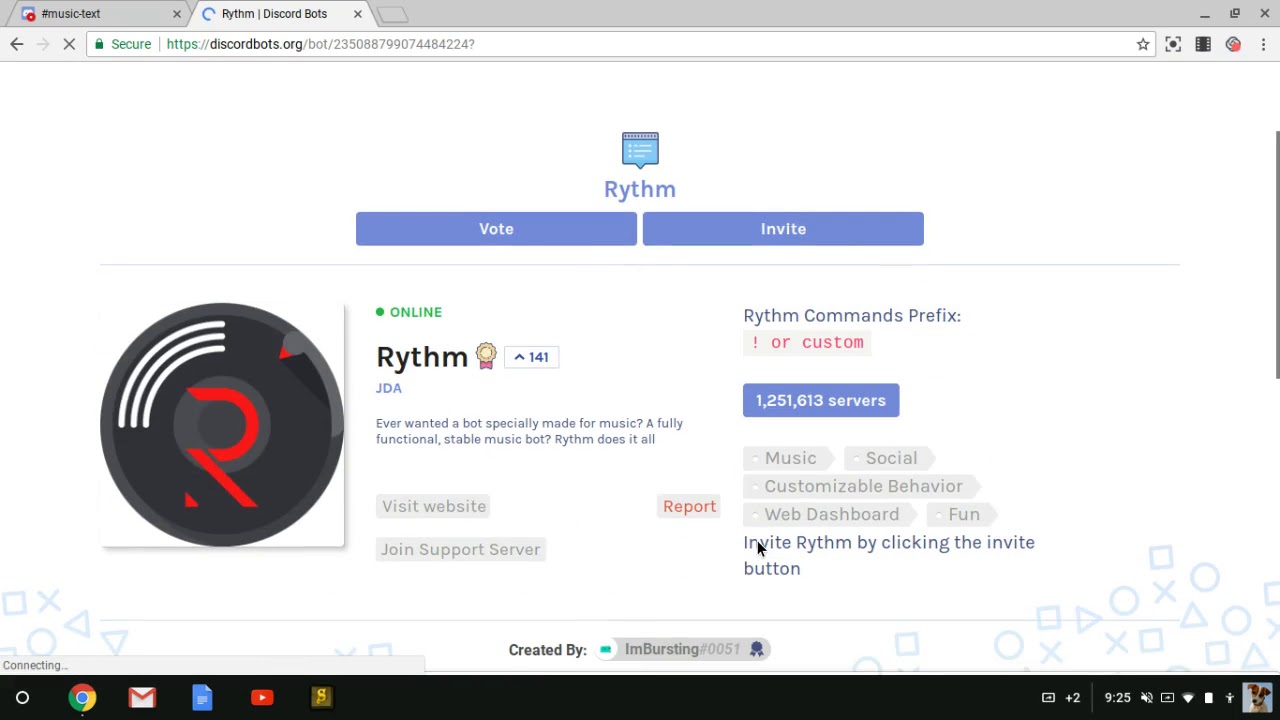Viewport: 1280px width, 720px height.
Task: Go back to the previous page
Action: (x=17, y=44)
